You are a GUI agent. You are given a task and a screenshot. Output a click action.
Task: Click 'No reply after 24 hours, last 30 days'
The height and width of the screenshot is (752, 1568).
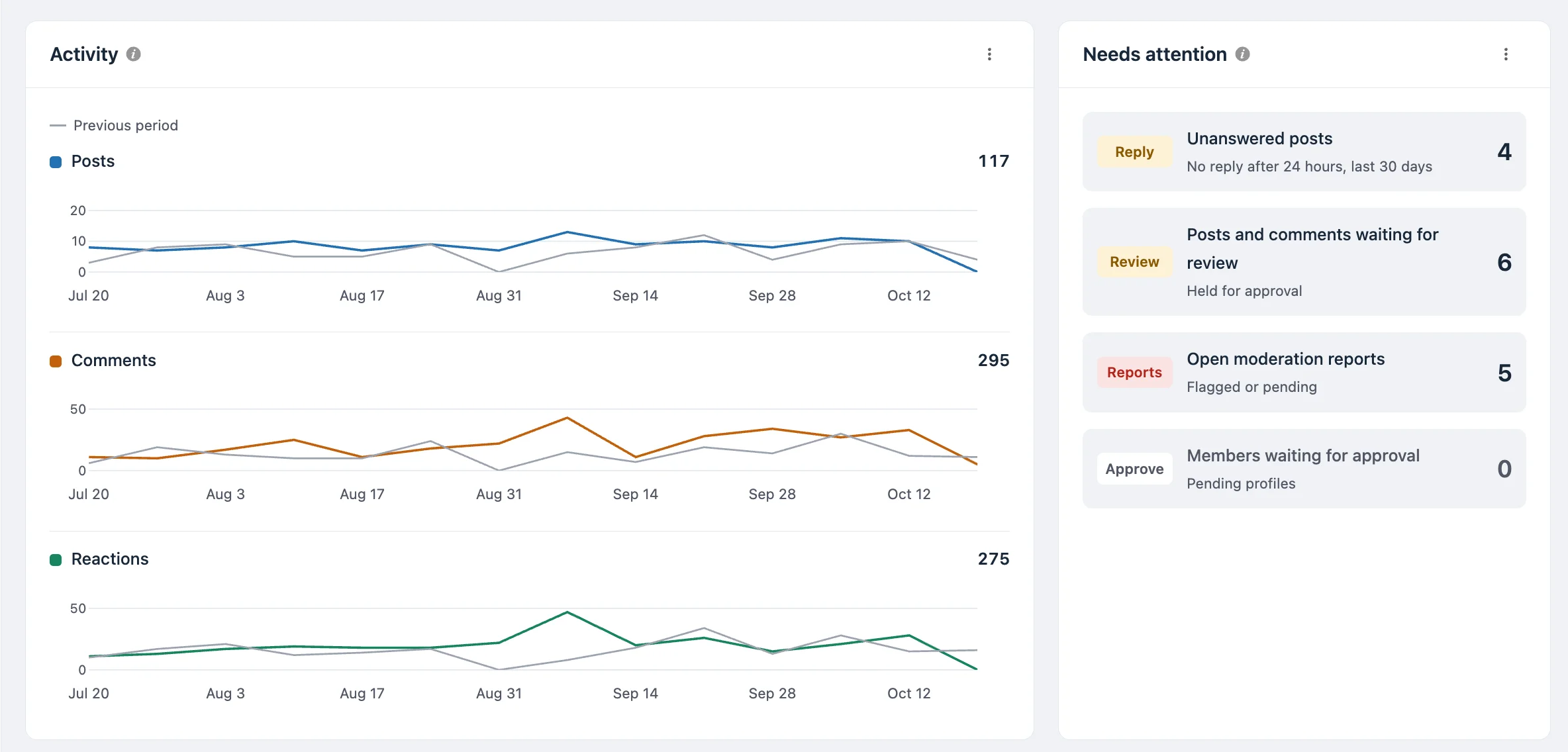1309,167
